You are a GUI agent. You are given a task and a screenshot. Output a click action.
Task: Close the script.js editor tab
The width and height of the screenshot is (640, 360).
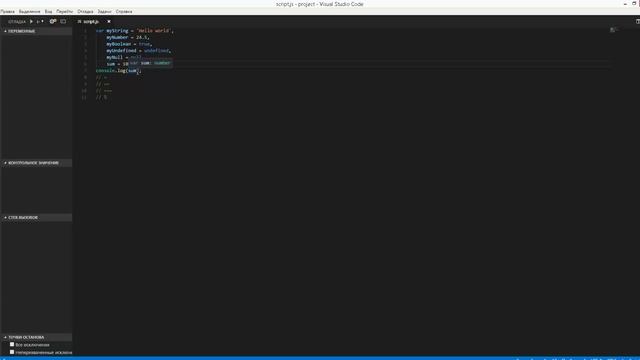tap(109, 22)
